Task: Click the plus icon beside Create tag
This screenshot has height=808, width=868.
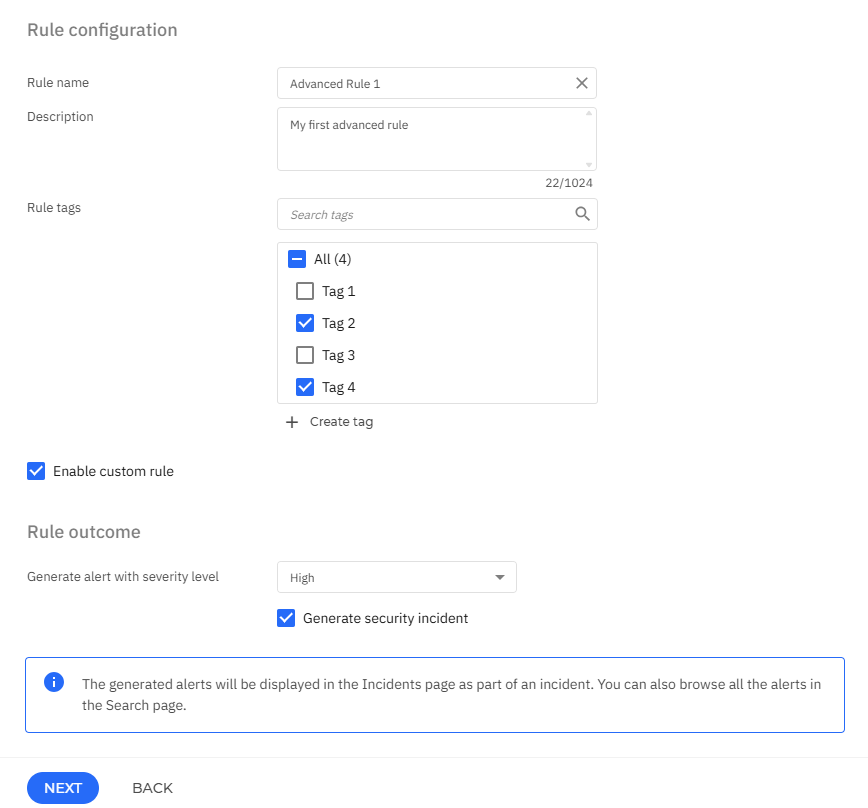Action: pyautogui.click(x=292, y=422)
